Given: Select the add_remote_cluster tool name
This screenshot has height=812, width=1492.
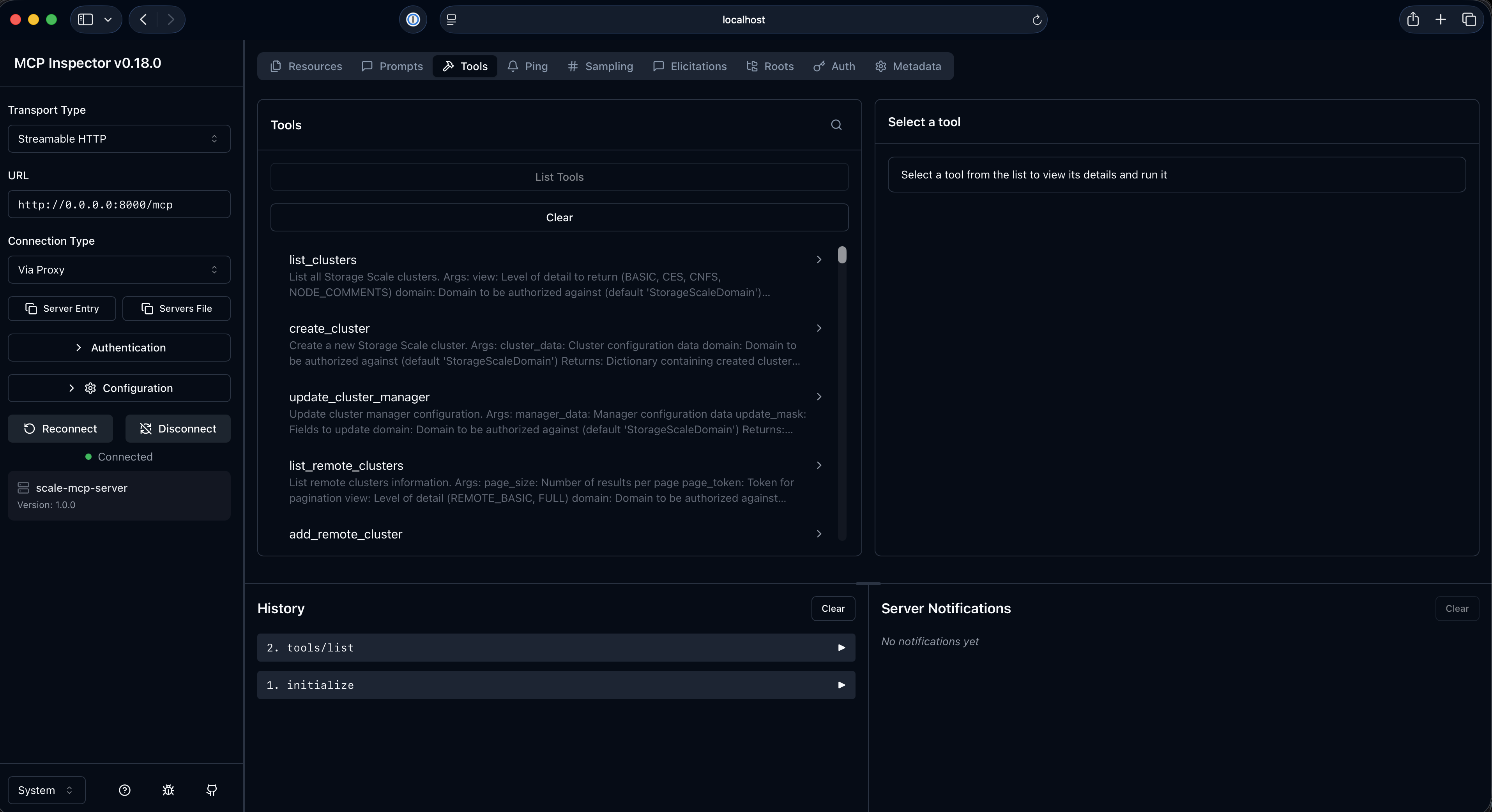Looking at the screenshot, I should (x=346, y=534).
